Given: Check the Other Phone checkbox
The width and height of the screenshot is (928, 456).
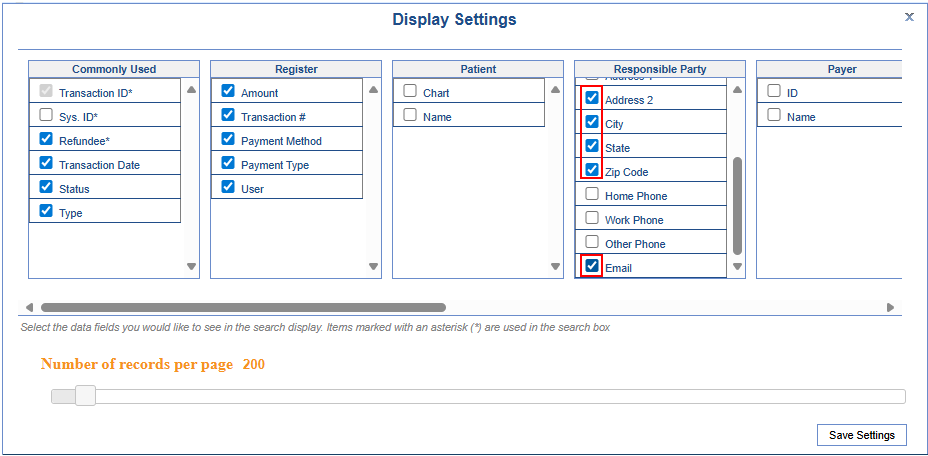Looking at the screenshot, I should pyautogui.click(x=592, y=242).
